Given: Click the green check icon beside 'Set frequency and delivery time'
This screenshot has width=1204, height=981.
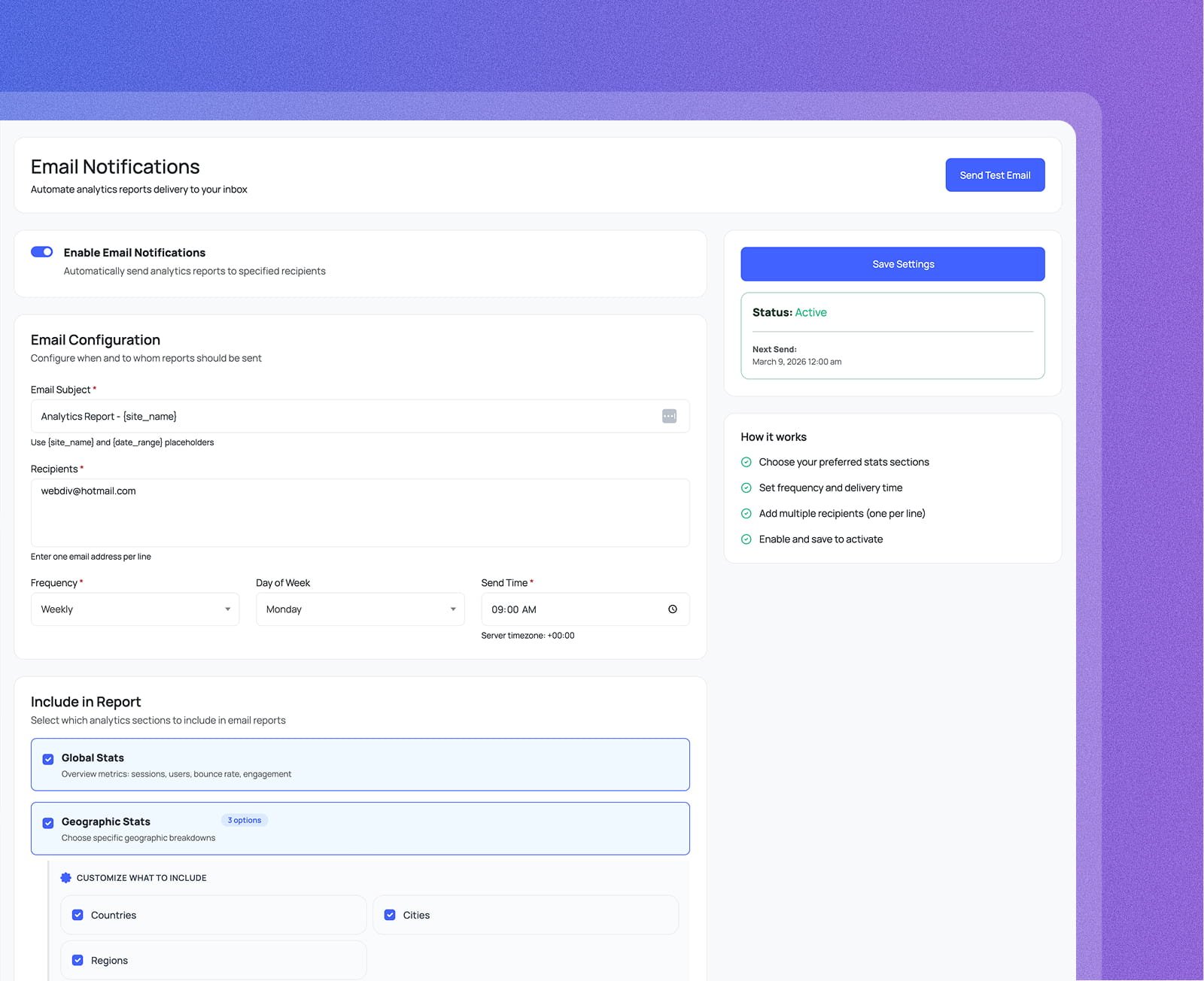Looking at the screenshot, I should (x=746, y=487).
